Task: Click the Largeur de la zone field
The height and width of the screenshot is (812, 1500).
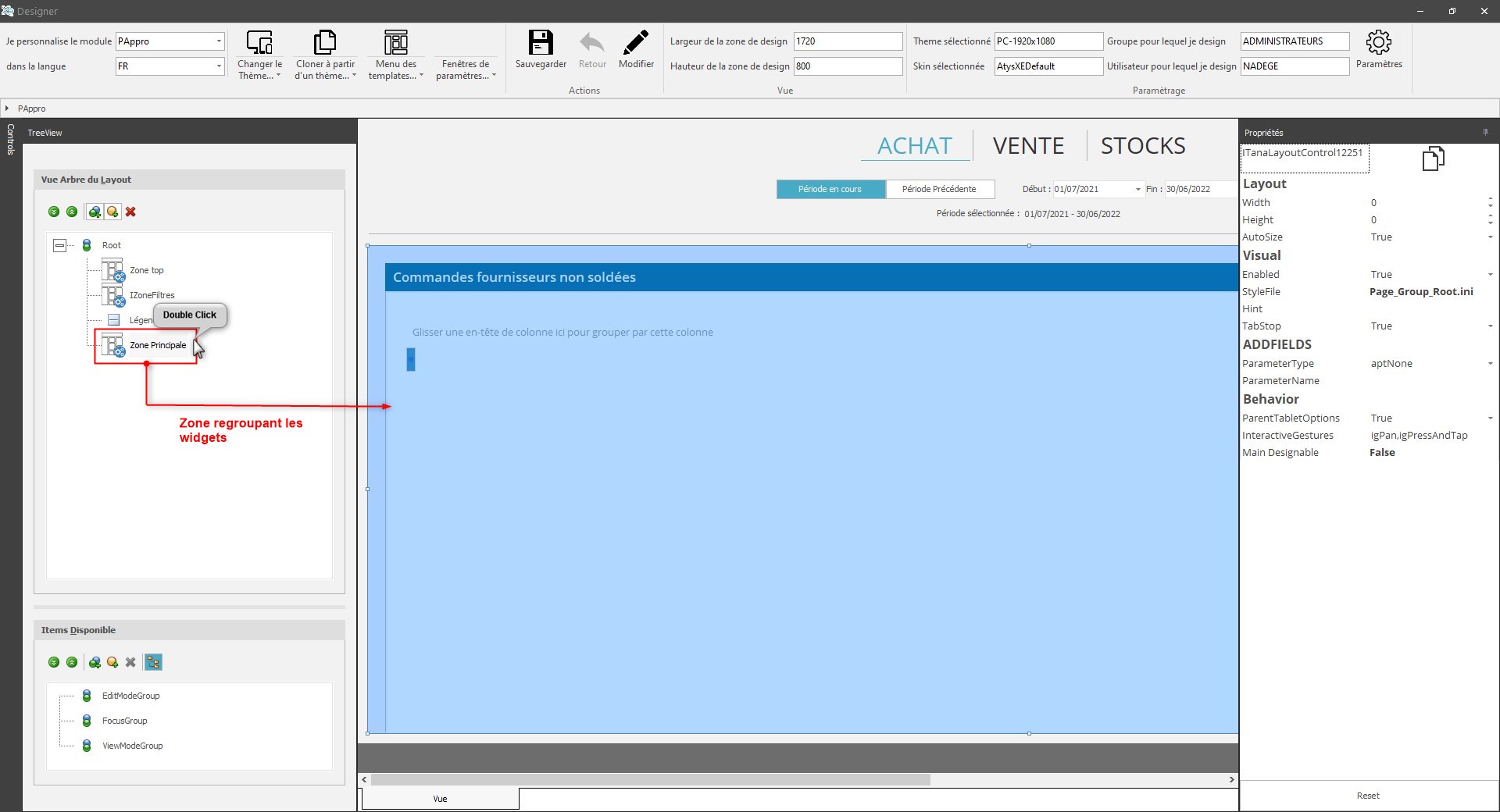Action: pyautogui.click(x=847, y=41)
